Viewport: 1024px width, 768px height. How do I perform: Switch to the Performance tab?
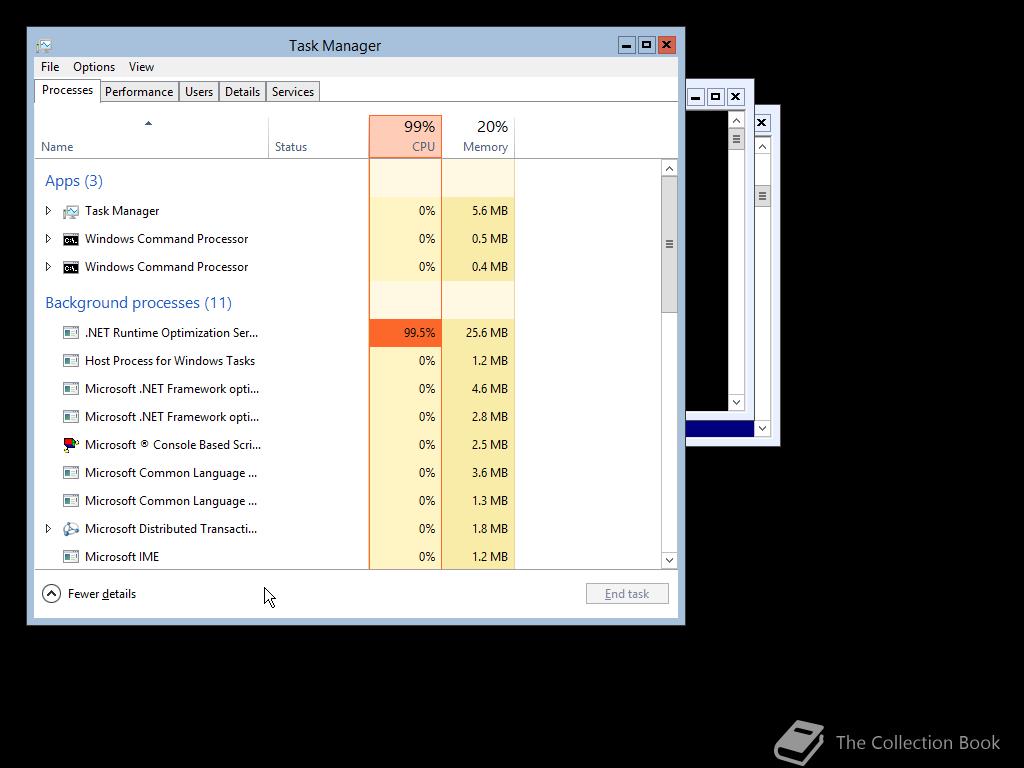(x=139, y=92)
